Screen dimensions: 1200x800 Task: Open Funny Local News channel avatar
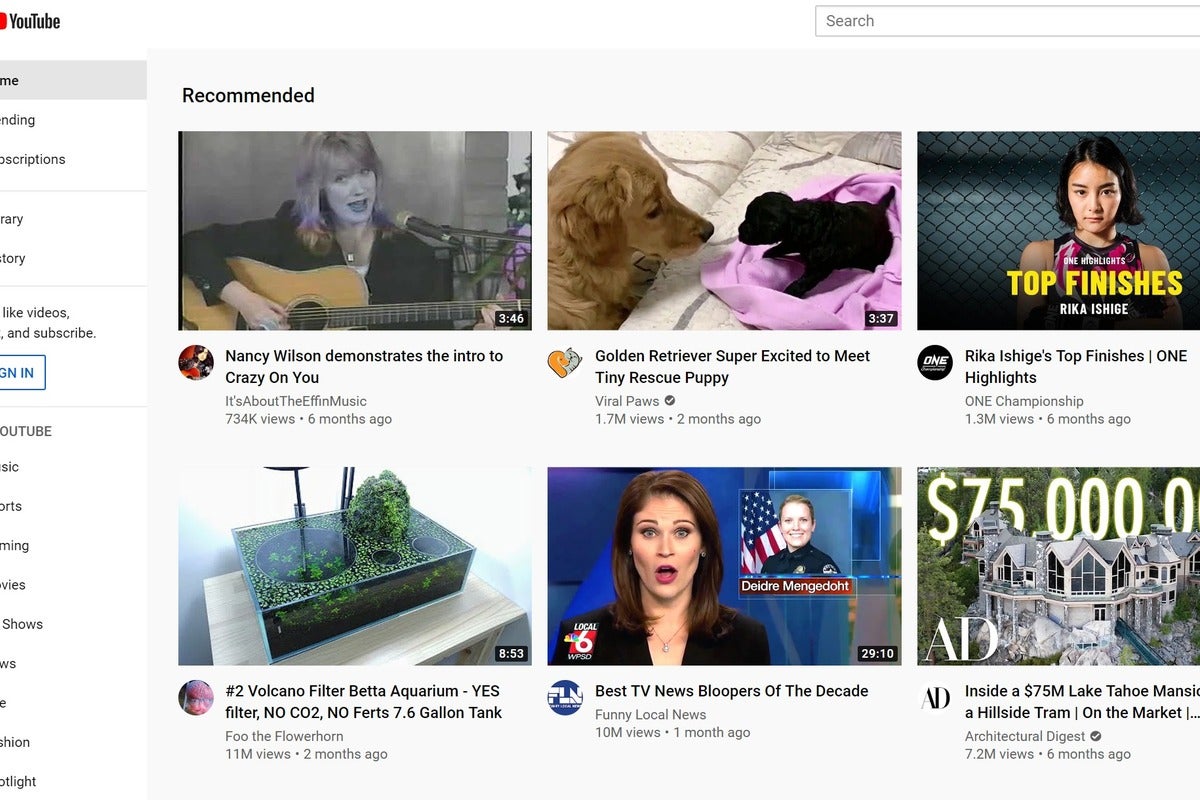565,697
